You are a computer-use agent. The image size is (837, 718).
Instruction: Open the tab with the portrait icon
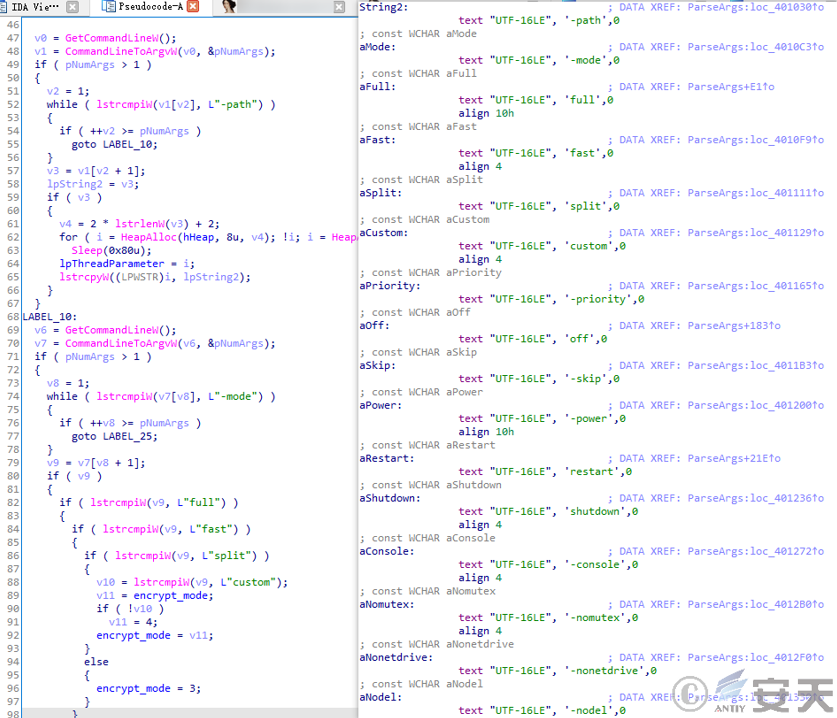pyautogui.click(x=229, y=6)
